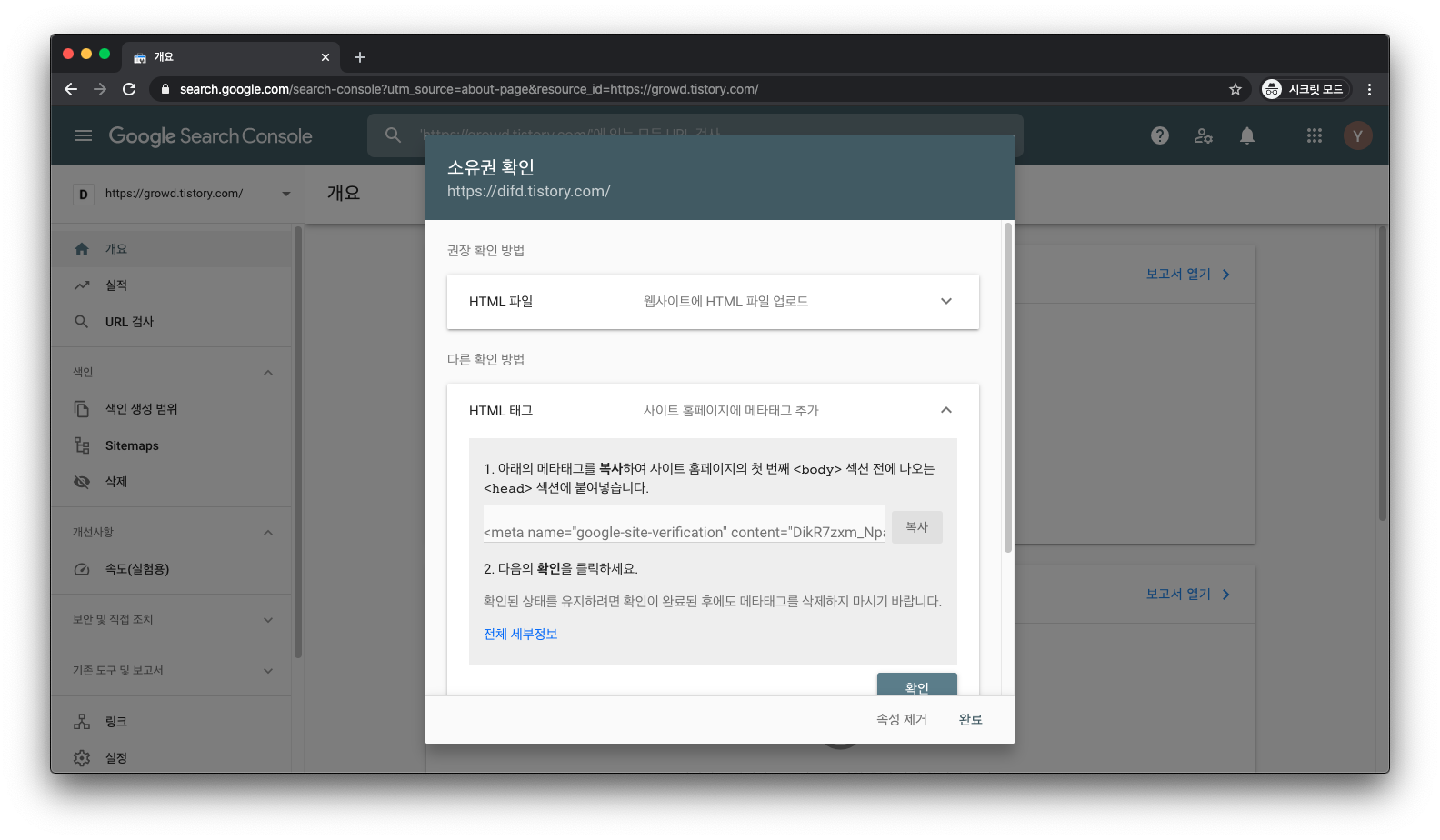Open 설정 settings in sidebar
The width and height of the screenshot is (1440, 840).
(x=171, y=758)
